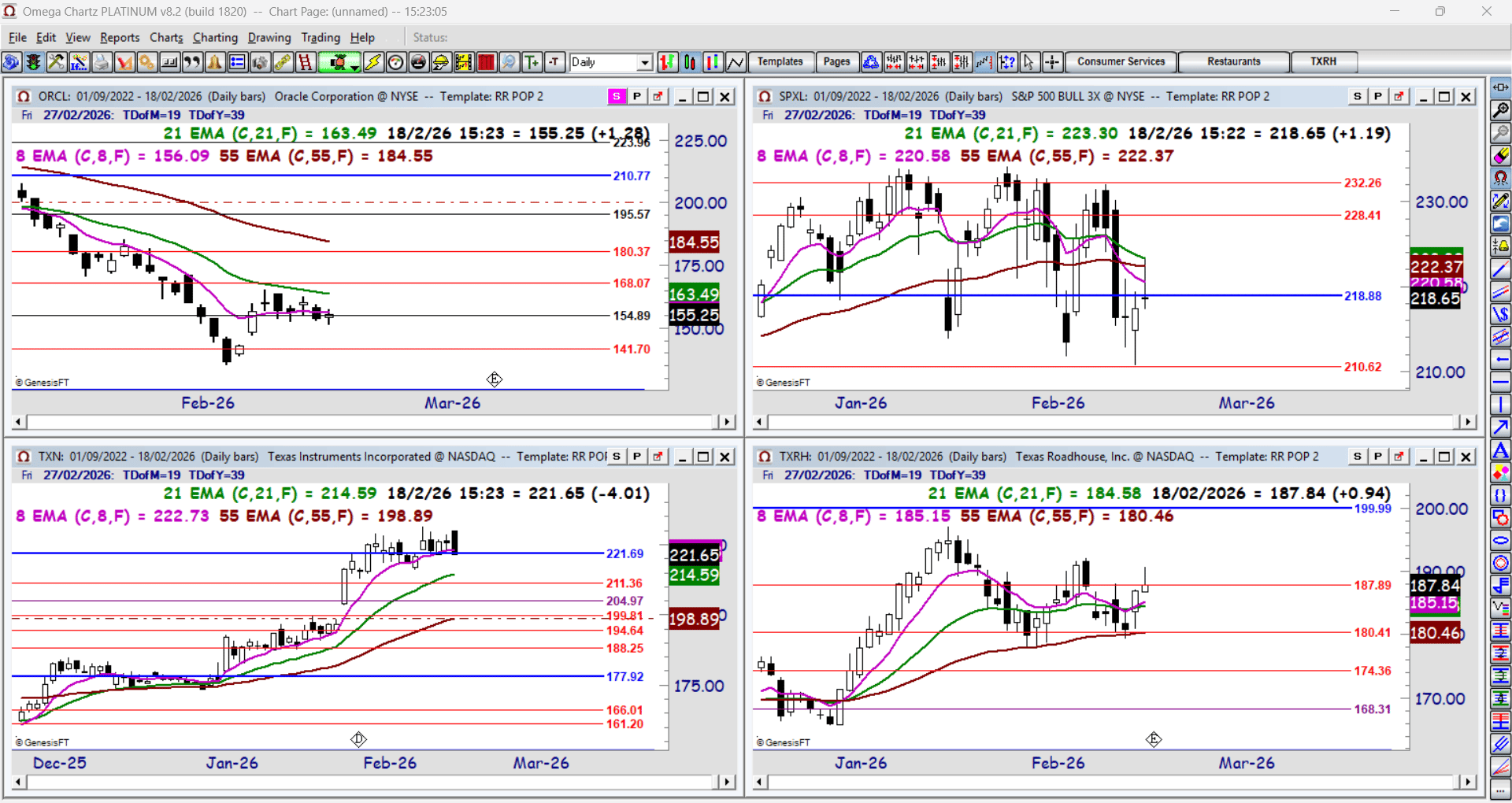Toggle the P button on ORCL chart
1512x803 pixels.
pos(637,96)
